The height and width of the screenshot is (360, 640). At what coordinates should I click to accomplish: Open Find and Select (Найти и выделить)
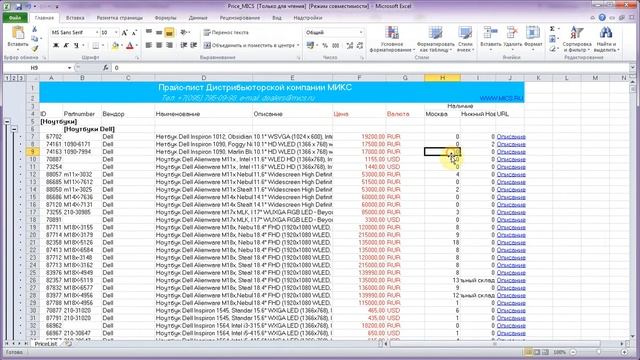tap(606, 39)
